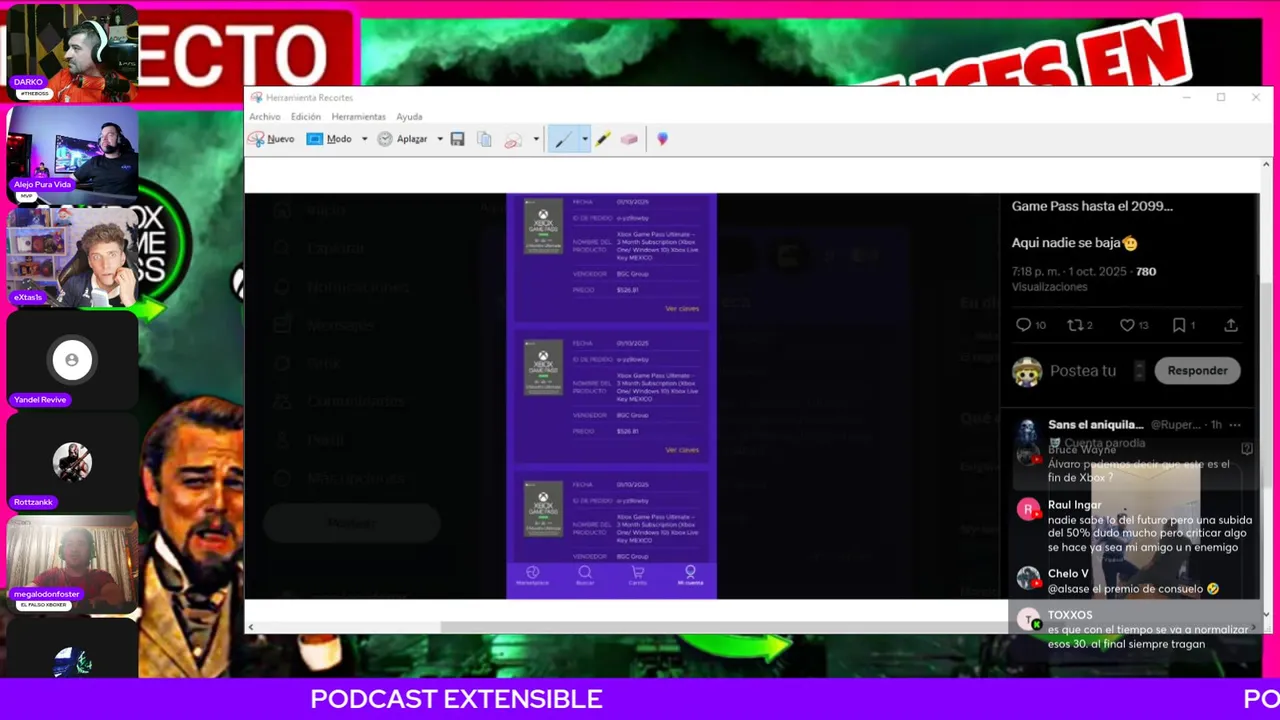The width and height of the screenshot is (1280, 720).
Task: Click the Rottzankk profile avatar
Action: tap(72, 462)
